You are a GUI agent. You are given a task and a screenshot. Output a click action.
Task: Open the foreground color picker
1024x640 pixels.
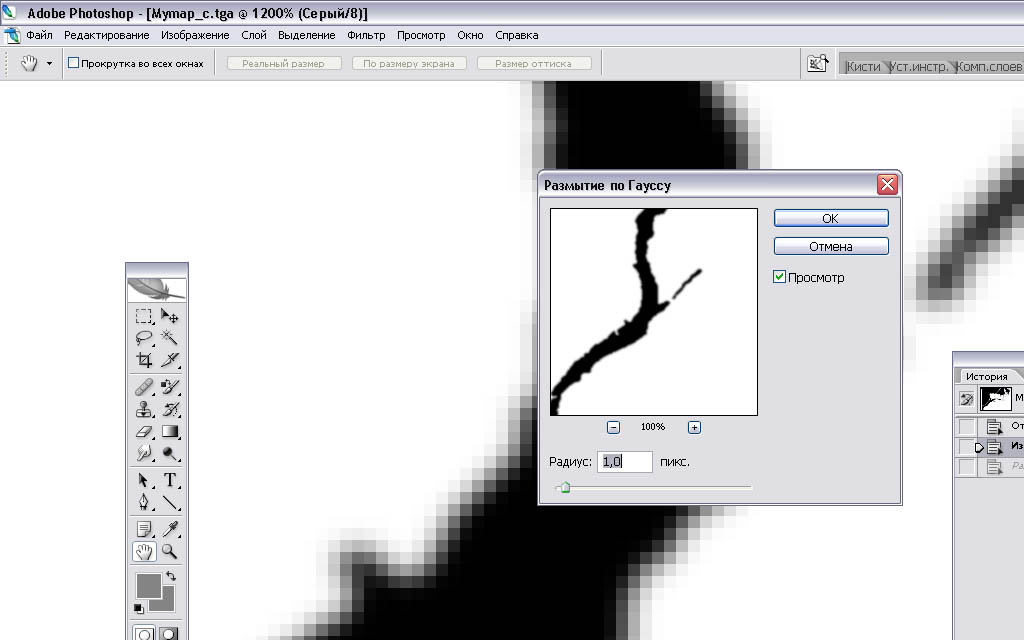(x=148, y=584)
